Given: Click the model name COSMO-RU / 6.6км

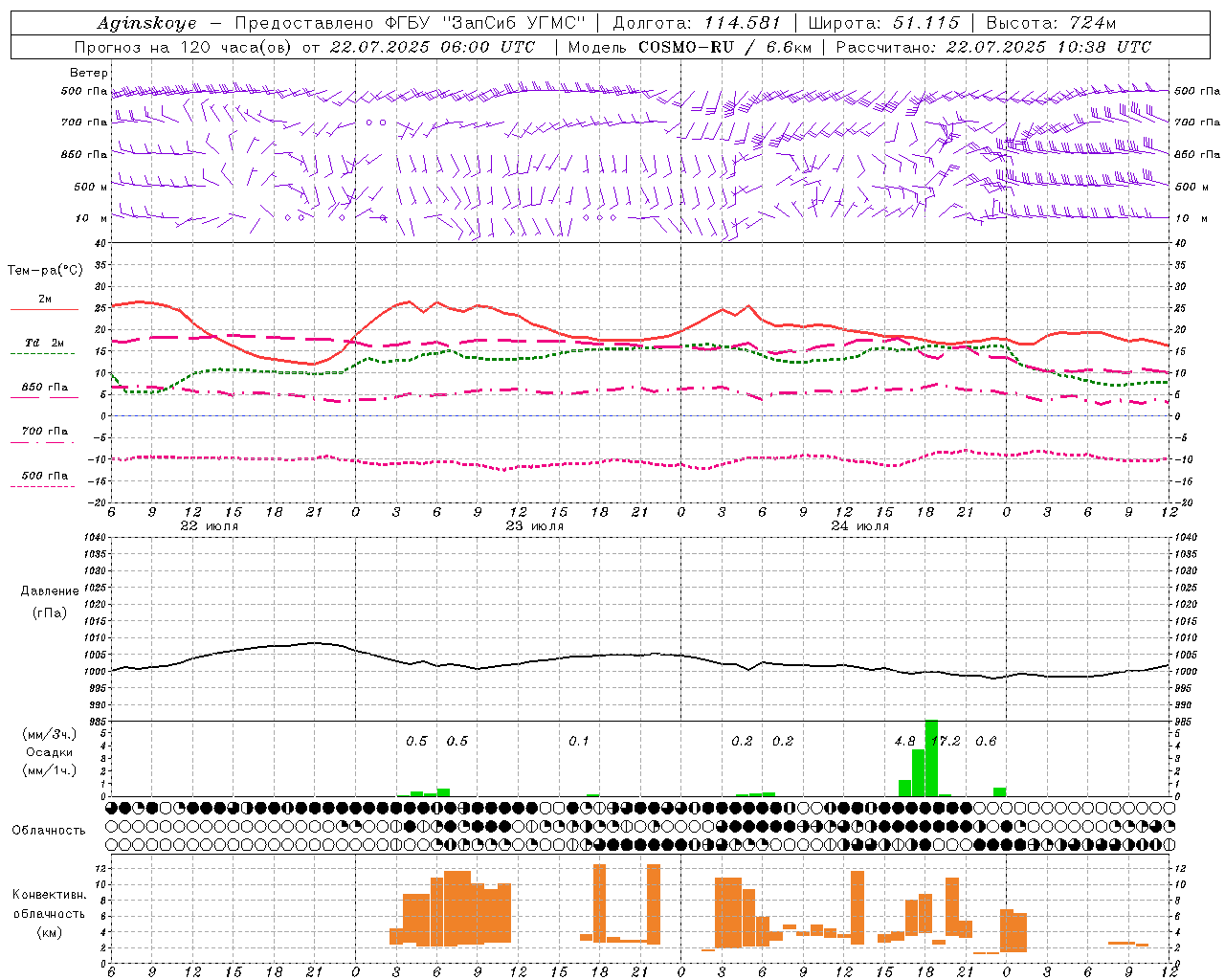Looking at the screenshot, I should pos(725,47).
